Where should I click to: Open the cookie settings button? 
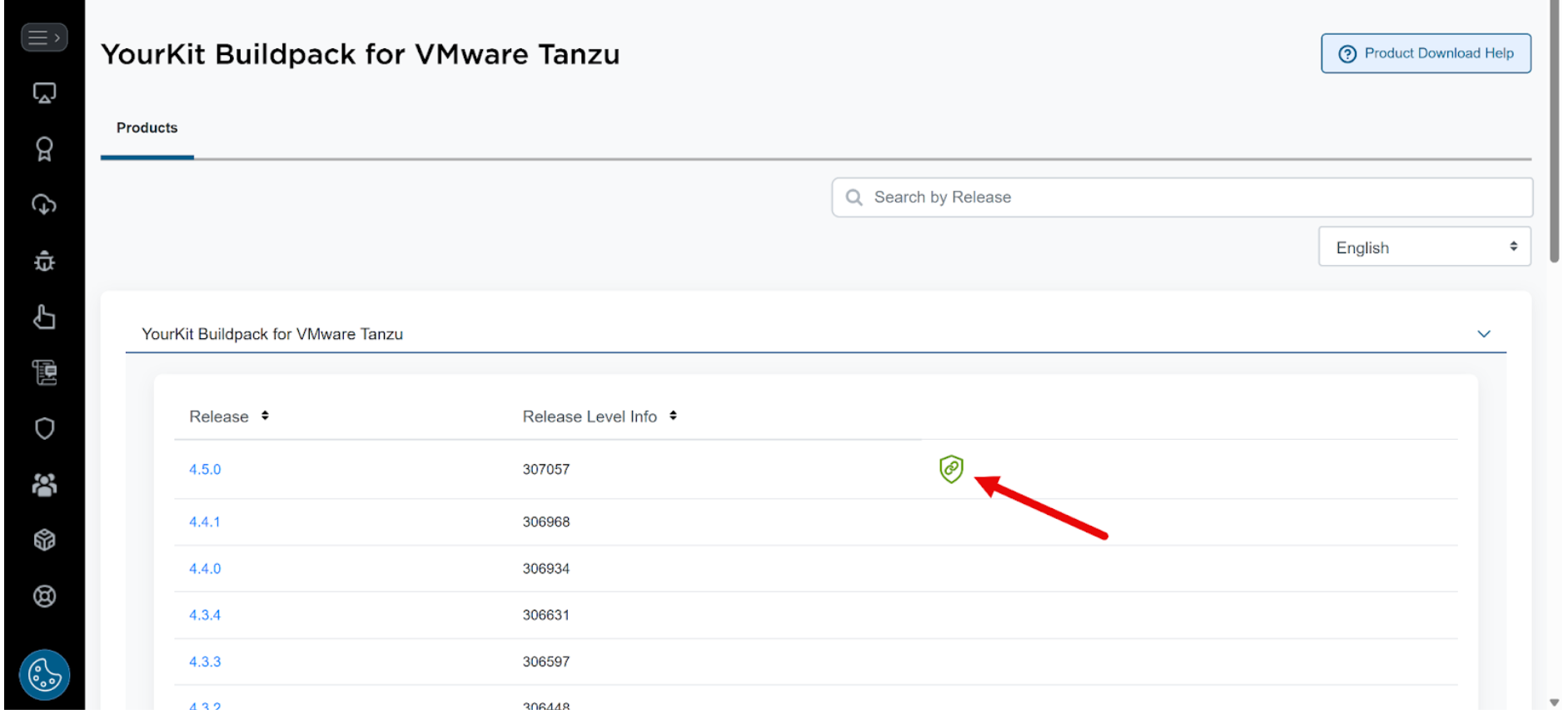pyautogui.click(x=44, y=676)
